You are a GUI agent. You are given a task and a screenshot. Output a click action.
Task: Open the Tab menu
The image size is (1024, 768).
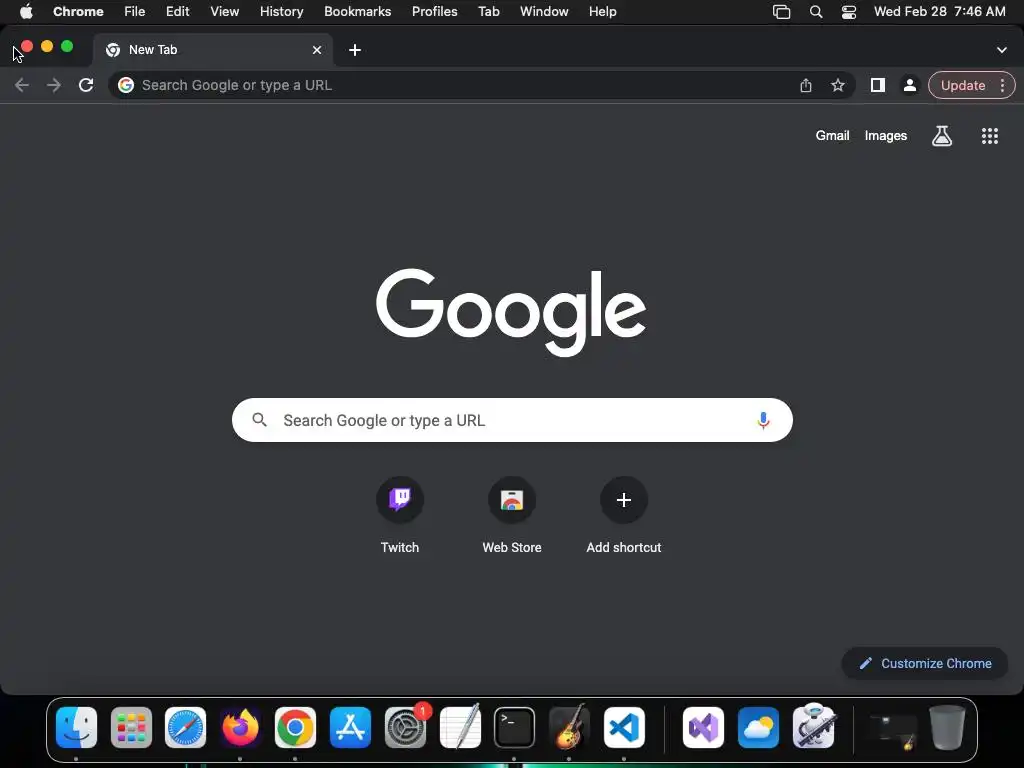(488, 12)
